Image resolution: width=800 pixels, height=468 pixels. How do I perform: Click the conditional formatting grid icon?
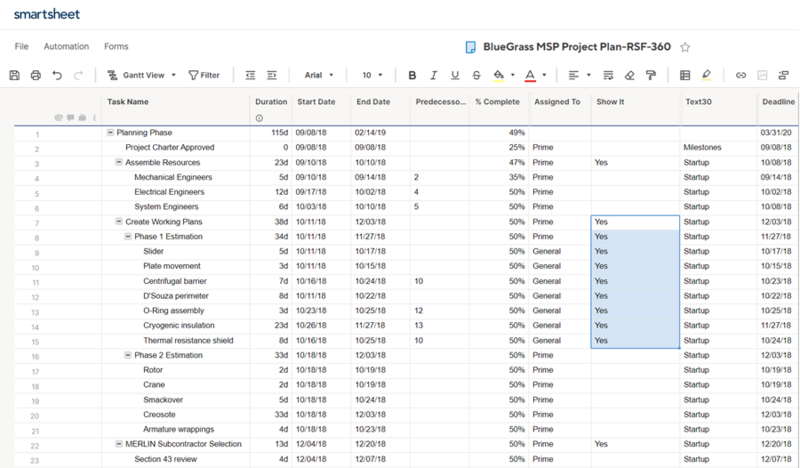click(685, 75)
